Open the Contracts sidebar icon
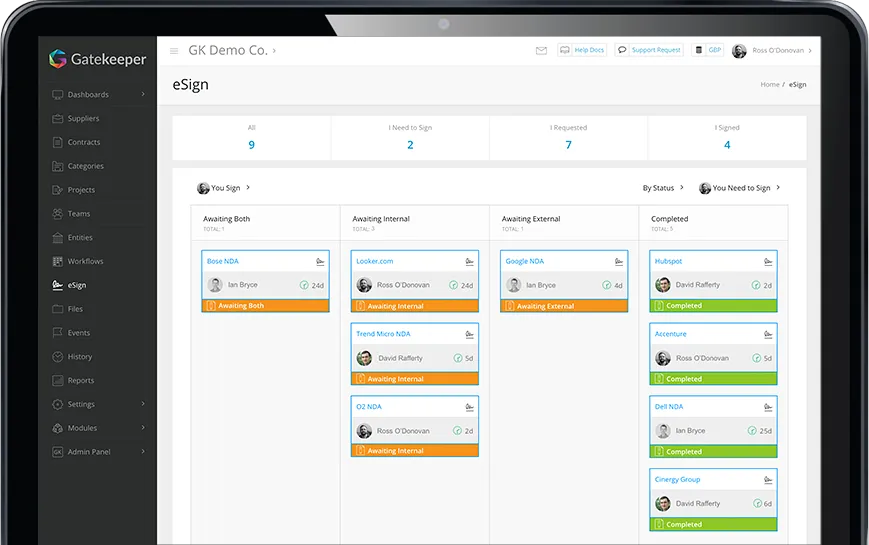Viewport: 869px width, 545px height. click(x=58, y=142)
